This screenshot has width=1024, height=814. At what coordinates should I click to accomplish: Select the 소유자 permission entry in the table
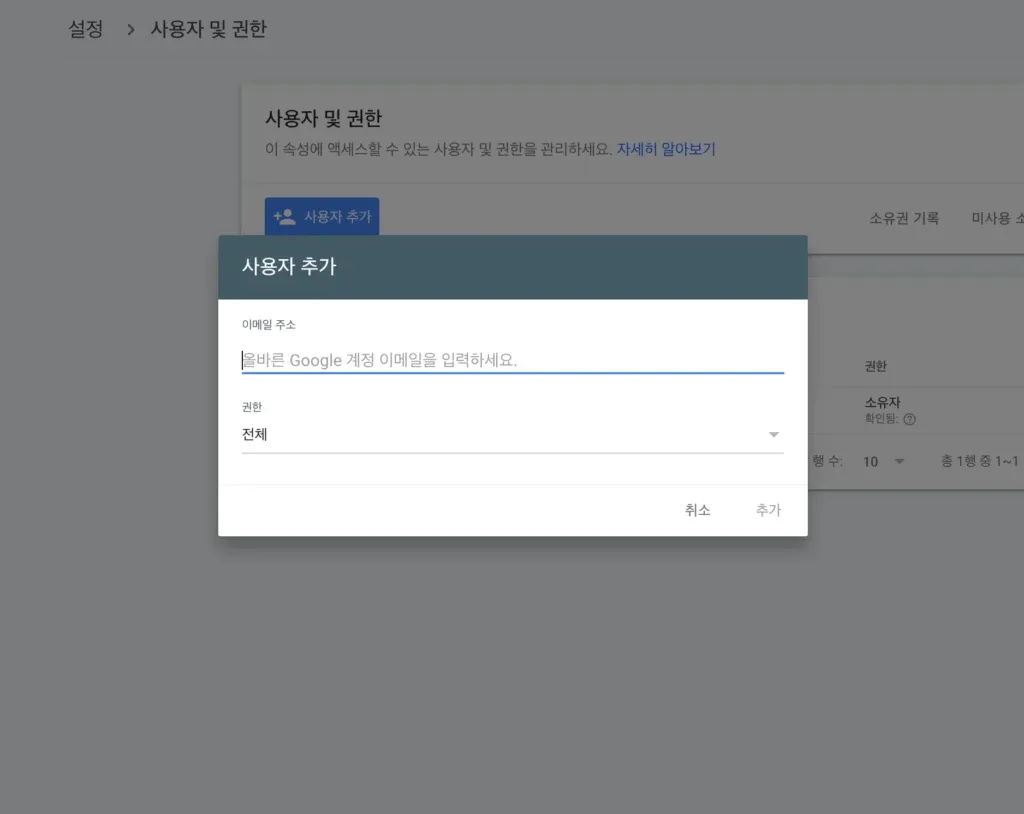pos(880,403)
